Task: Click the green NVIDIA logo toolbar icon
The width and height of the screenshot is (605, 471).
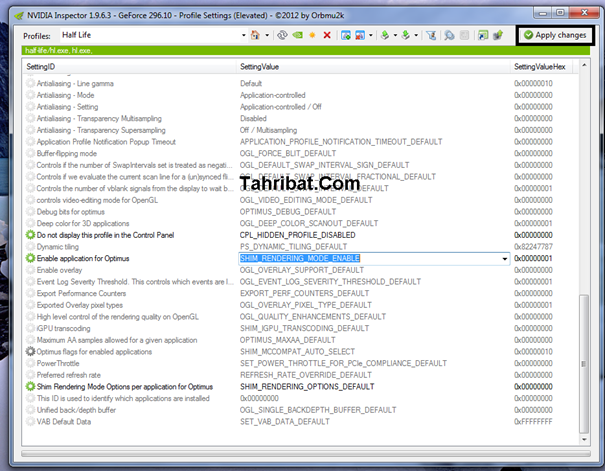Action: 298,35
